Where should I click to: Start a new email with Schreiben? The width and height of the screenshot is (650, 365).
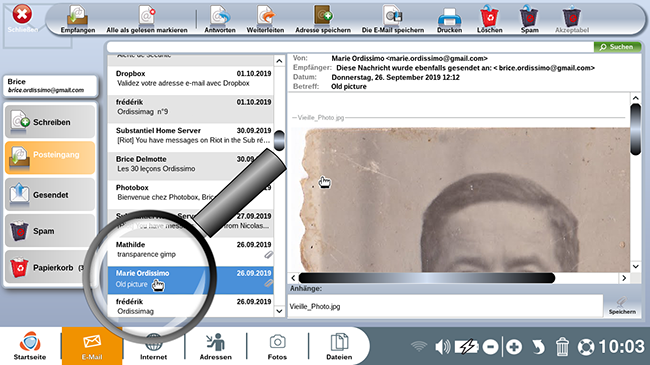click(50, 122)
